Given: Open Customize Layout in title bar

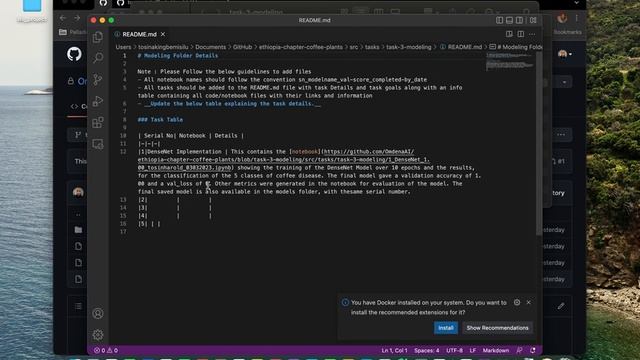Looking at the screenshot, I should tap(533, 20).
